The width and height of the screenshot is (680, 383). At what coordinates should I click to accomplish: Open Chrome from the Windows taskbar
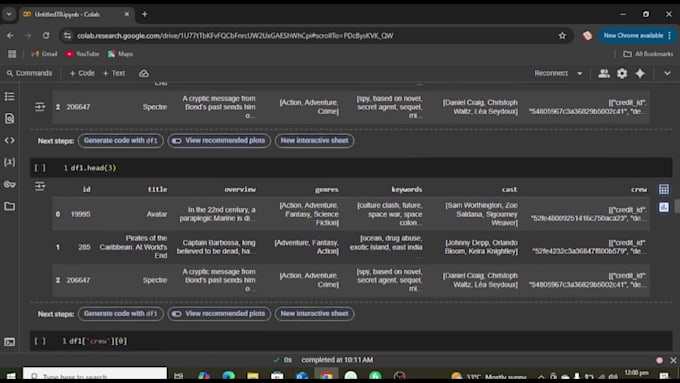point(327,376)
